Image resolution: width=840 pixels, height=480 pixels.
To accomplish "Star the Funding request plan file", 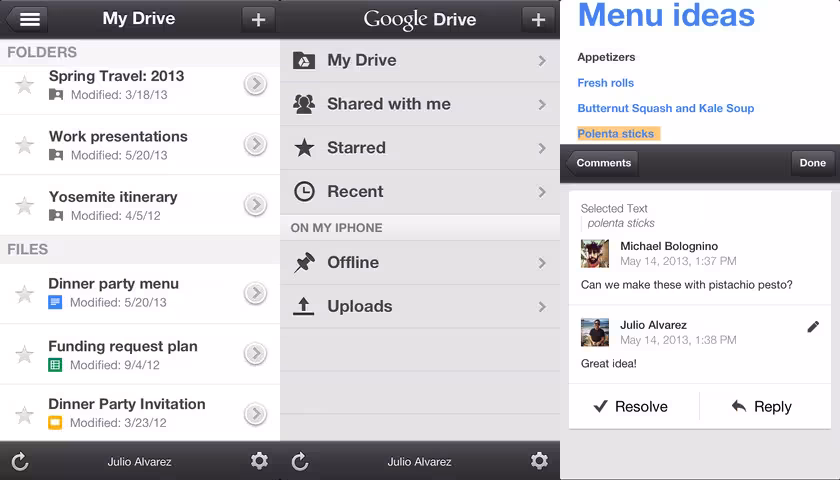I will pos(24,354).
